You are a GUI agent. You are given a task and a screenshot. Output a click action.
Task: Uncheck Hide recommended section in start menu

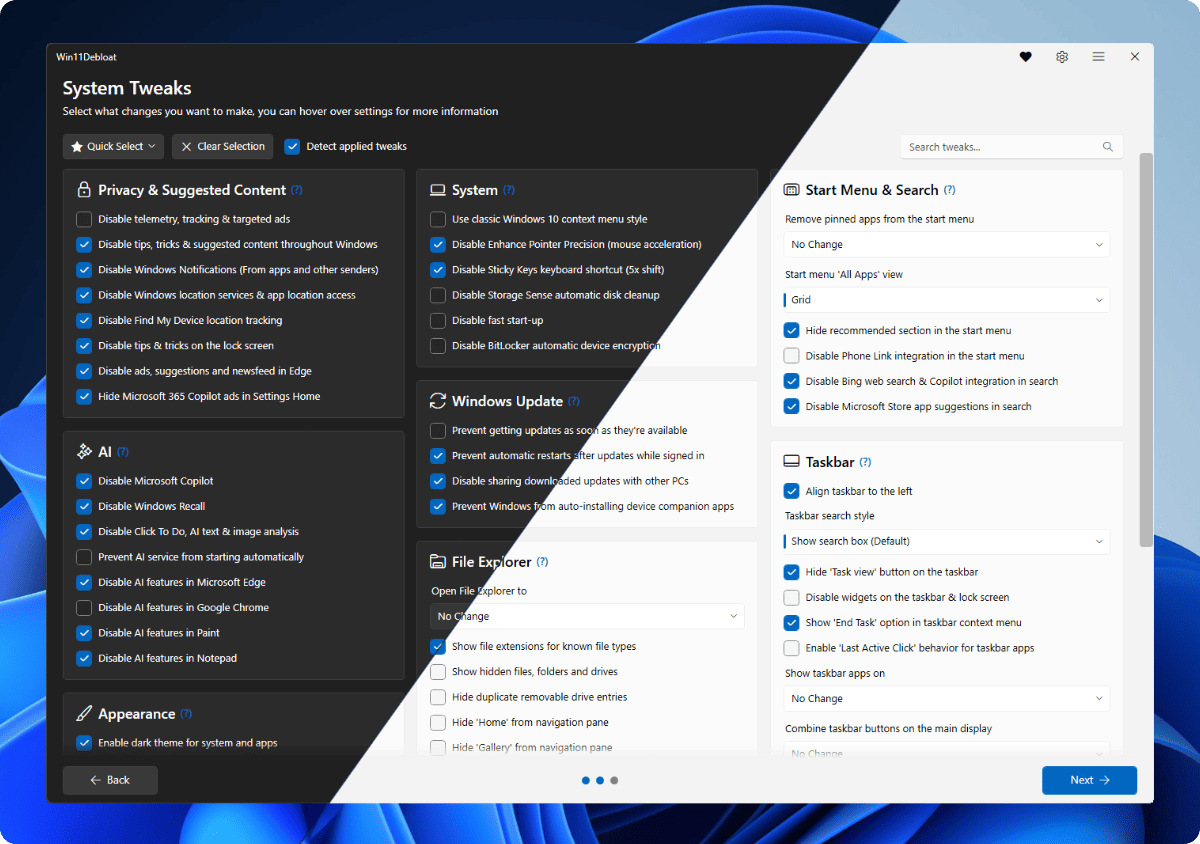pyautogui.click(x=791, y=330)
